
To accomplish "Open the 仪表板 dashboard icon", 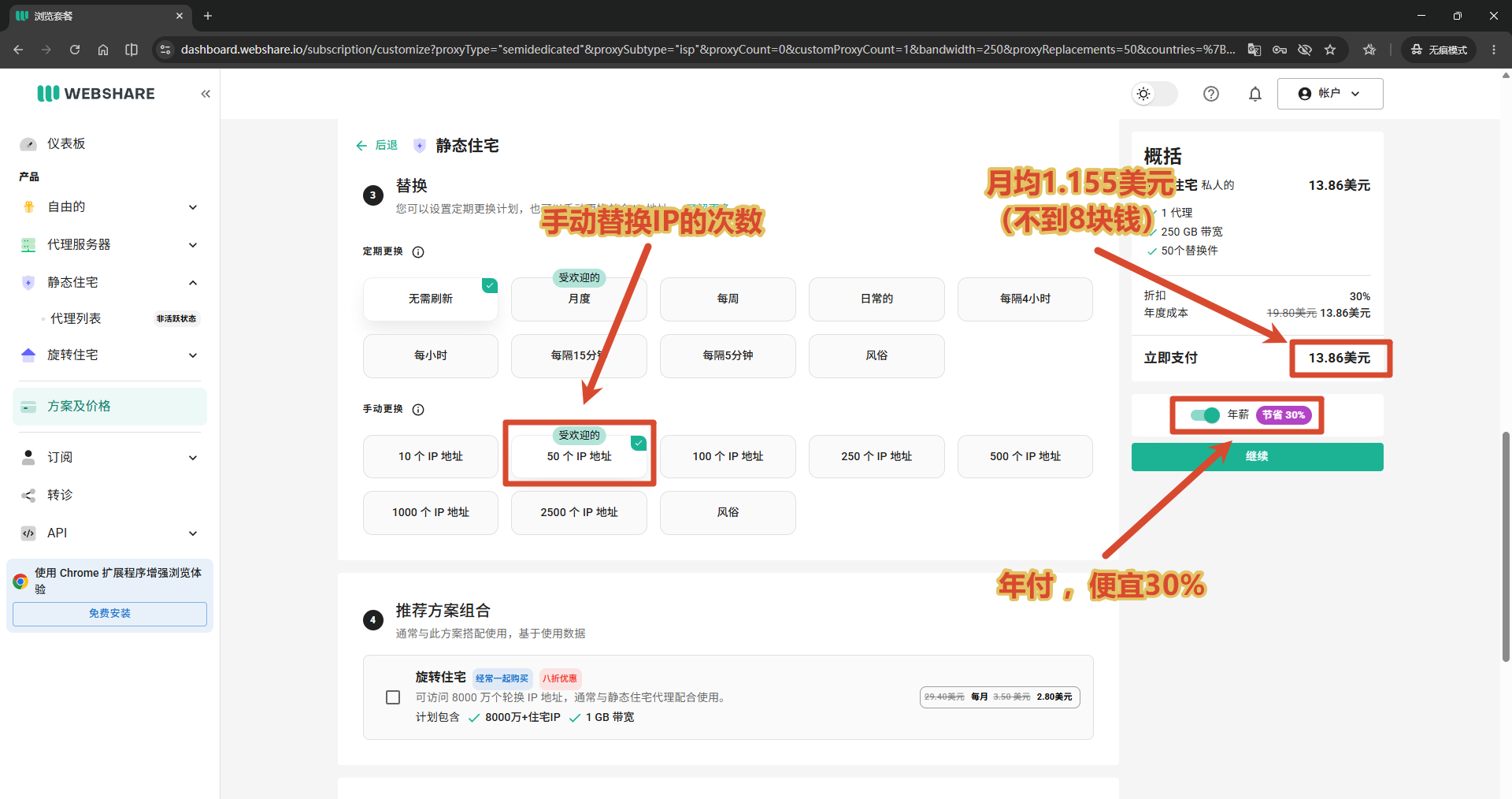I will (28, 144).
